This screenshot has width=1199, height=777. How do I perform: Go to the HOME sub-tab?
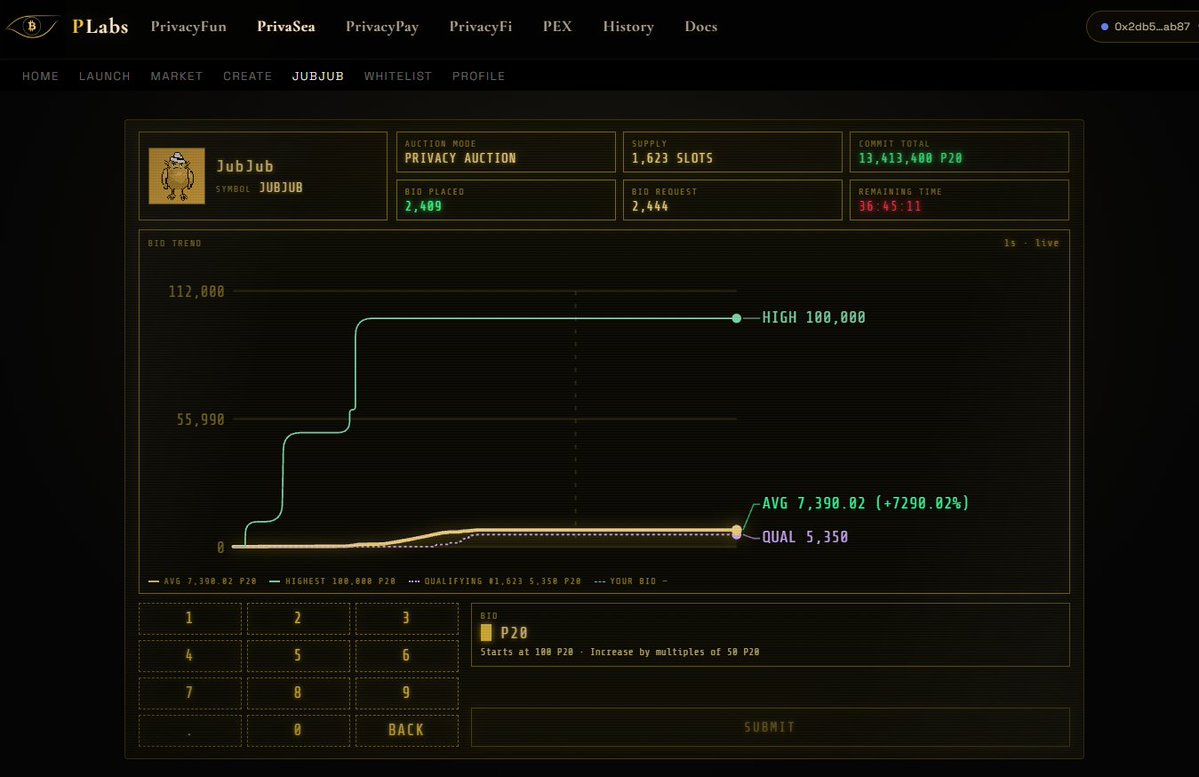click(41, 76)
